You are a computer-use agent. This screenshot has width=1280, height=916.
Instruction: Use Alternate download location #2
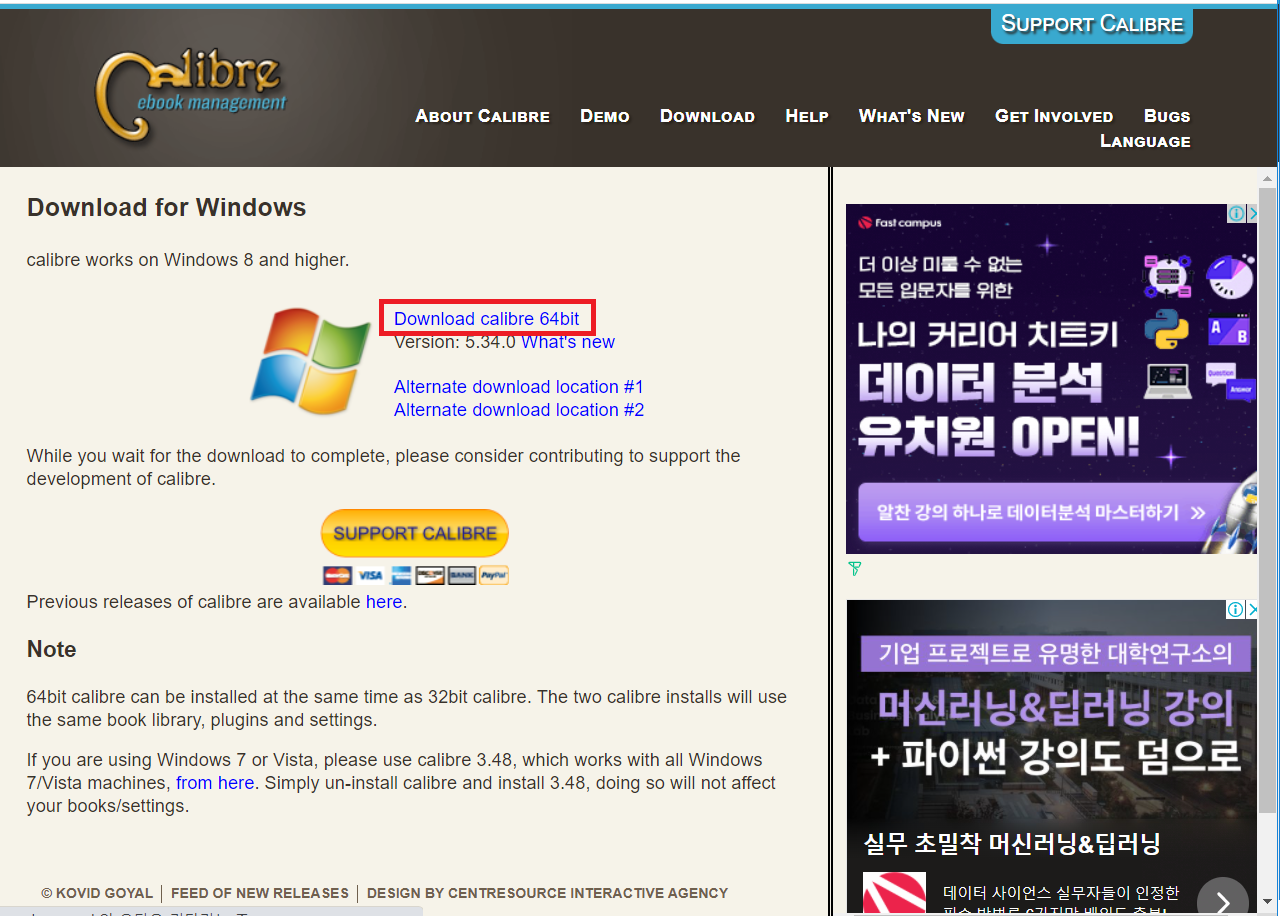519,410
